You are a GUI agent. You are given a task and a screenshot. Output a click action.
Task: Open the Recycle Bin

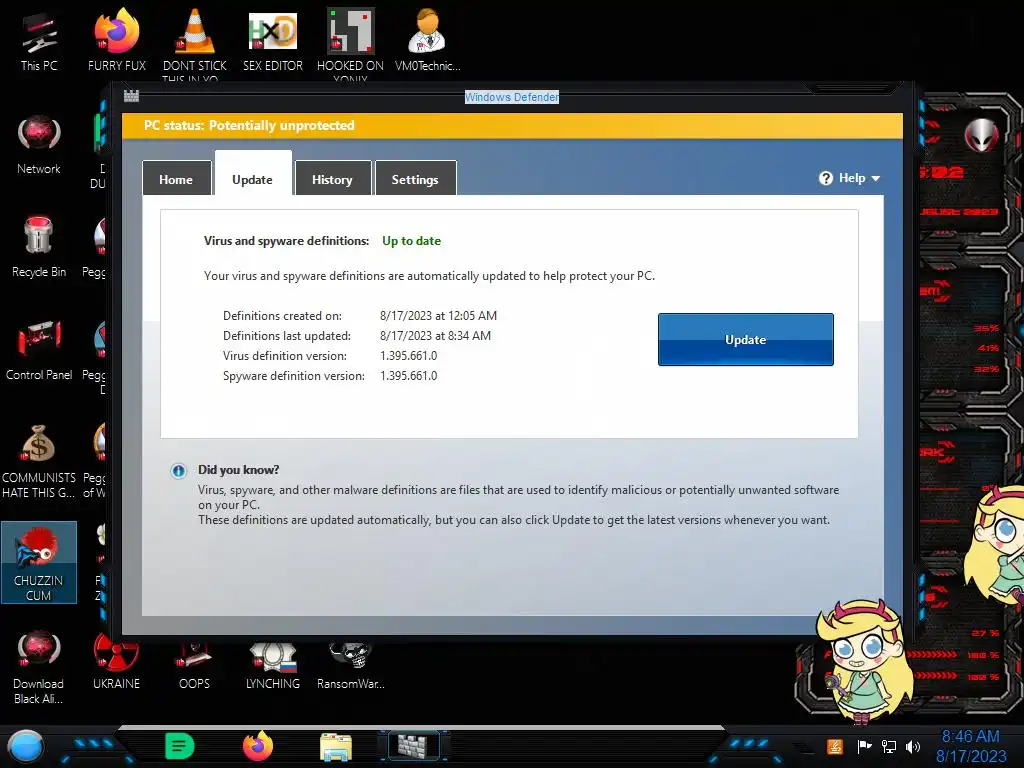(39, 247)
